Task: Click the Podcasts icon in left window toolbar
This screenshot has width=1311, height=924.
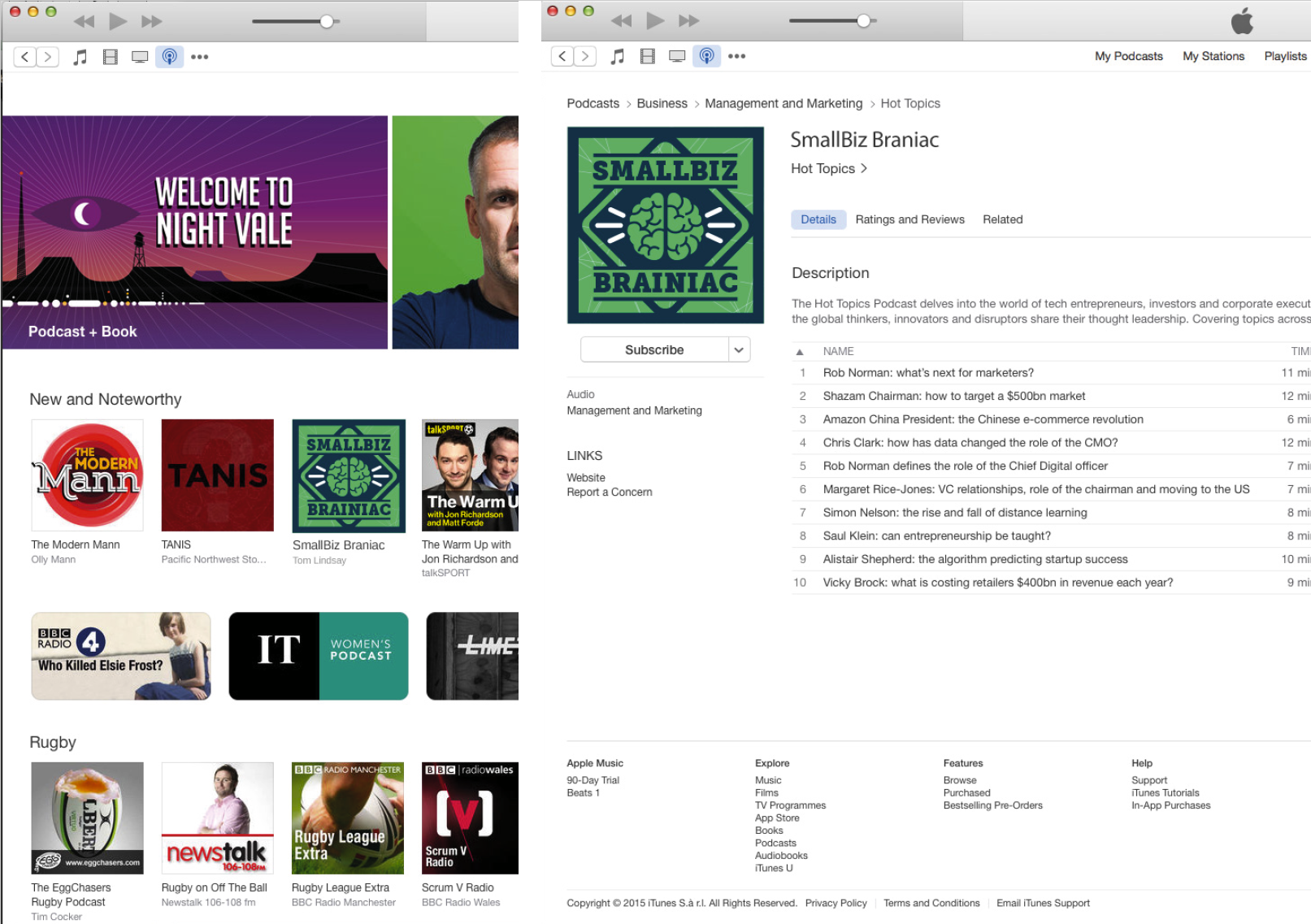Action: [169, 57]
